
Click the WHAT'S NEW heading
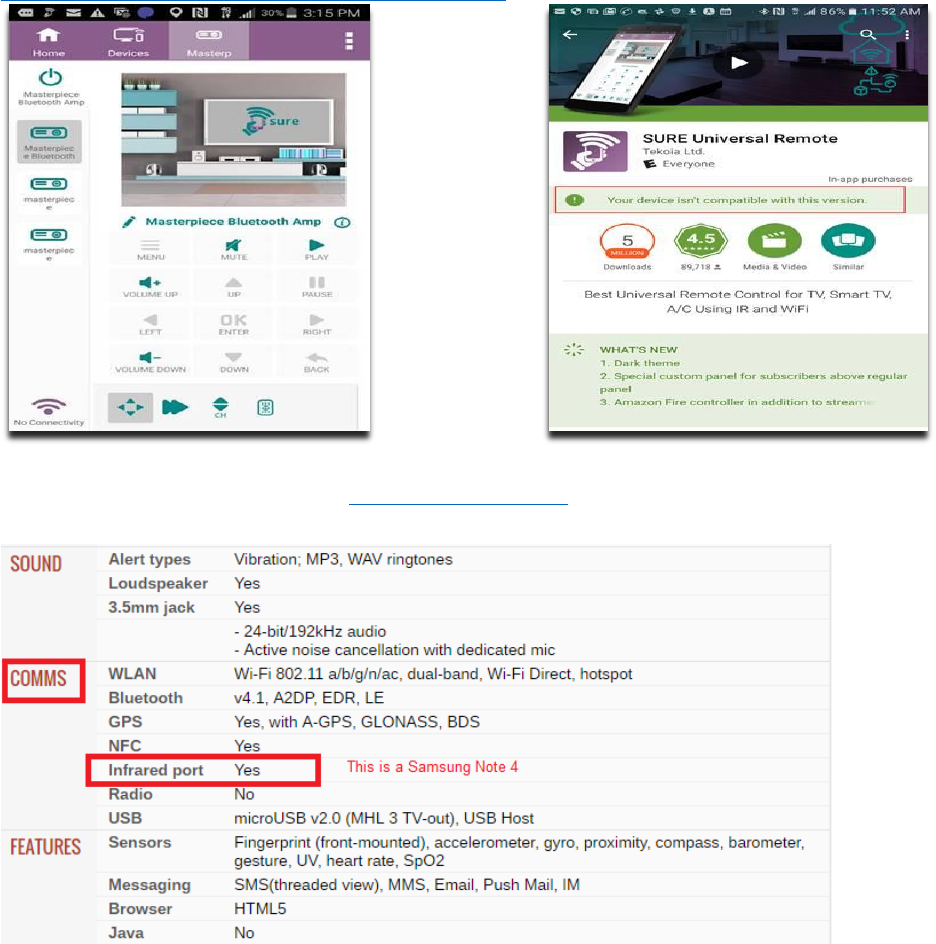(638, 350)
